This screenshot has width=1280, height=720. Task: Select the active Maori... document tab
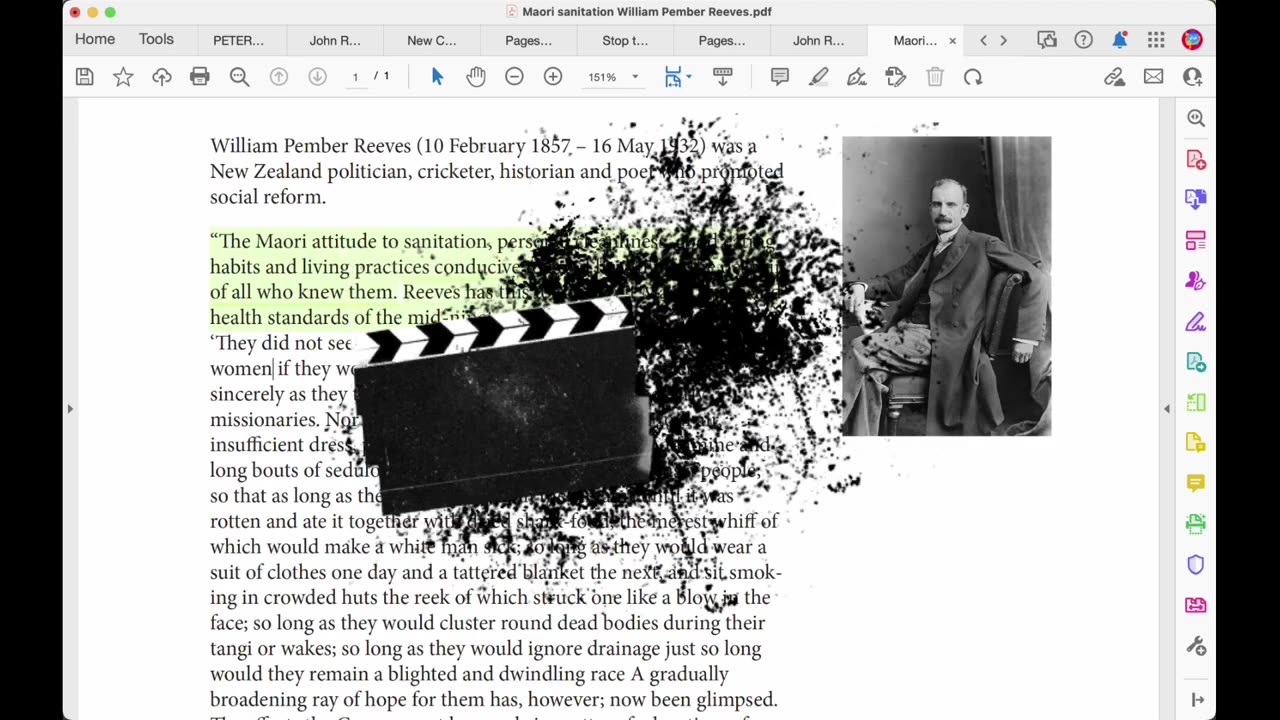915,40
